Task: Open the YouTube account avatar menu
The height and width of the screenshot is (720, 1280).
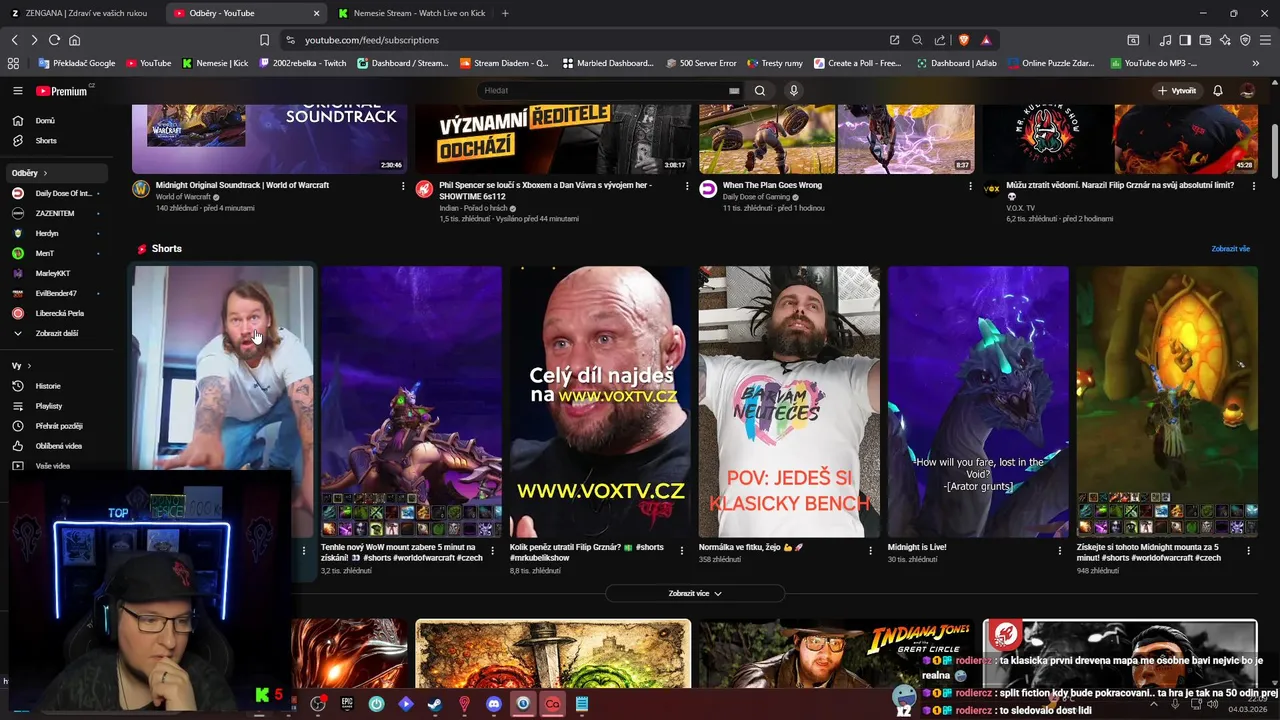Action: 1247,91
